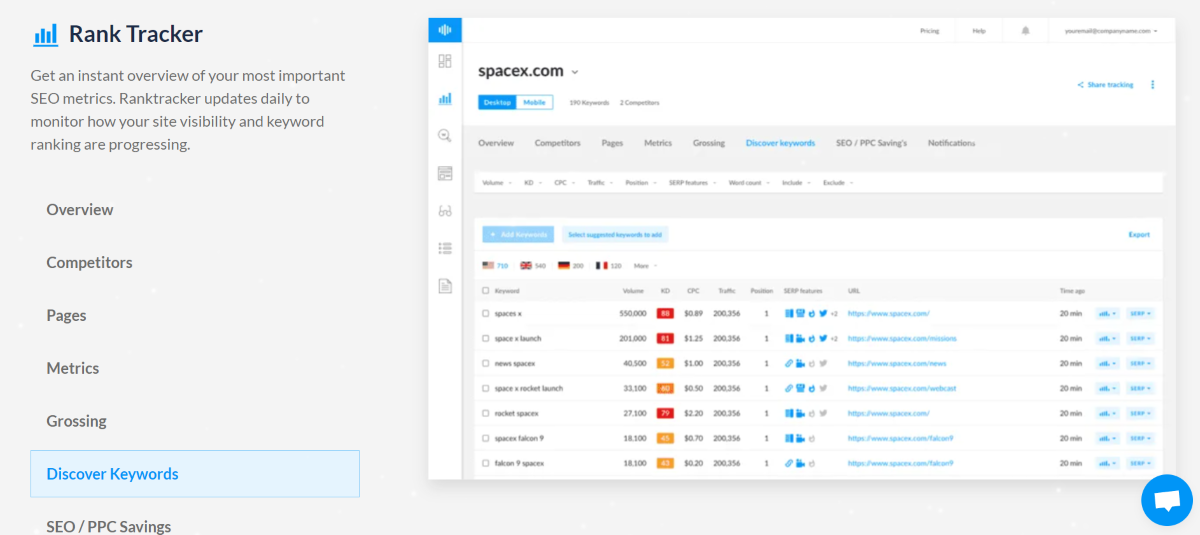Select Discover Keywords in left feature list
This screenshot has width=1200, height=535.
[195, 474]
